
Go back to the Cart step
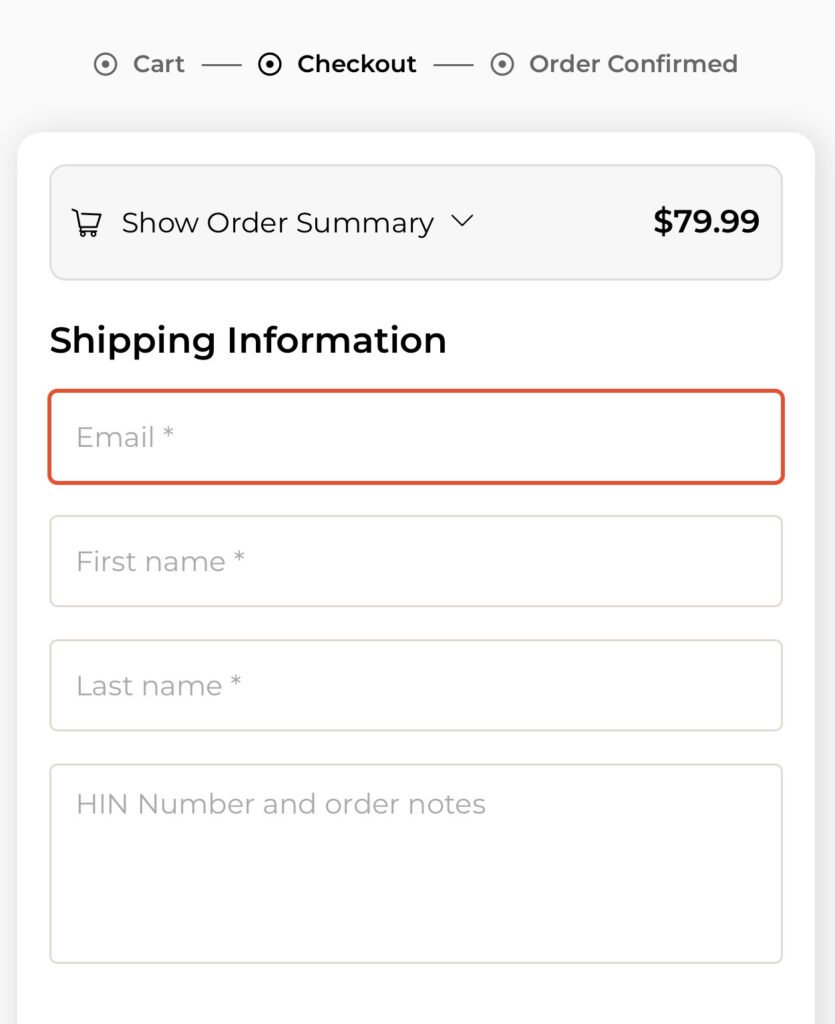click(159, 64)
